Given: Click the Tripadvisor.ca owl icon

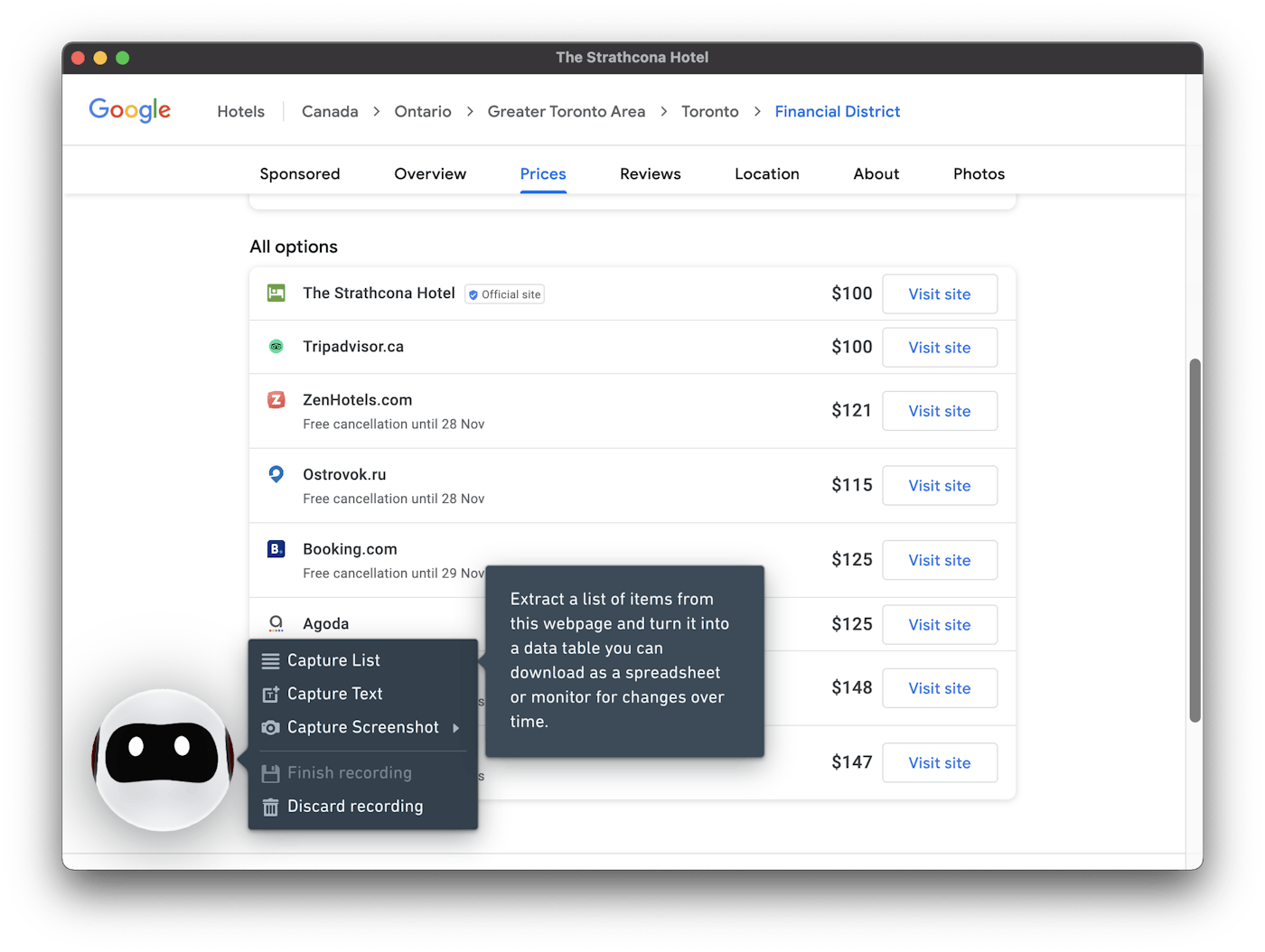Looking at the screenshot, I should (276, 347).
